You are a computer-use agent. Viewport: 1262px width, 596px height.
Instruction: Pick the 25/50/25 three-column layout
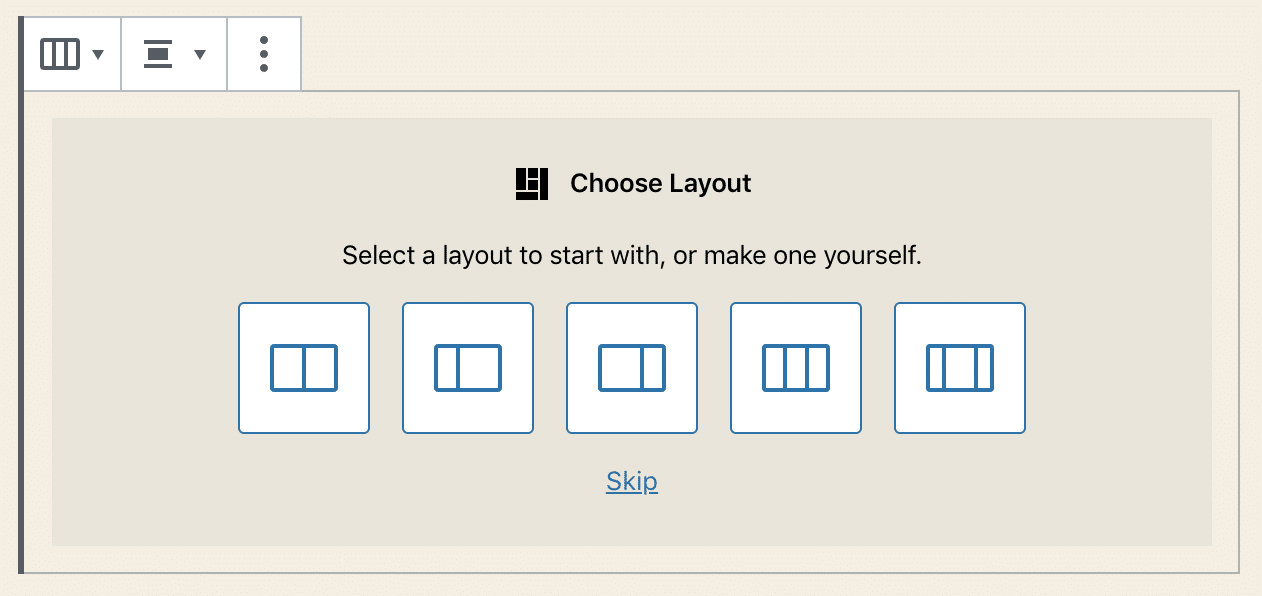point(960,367)
